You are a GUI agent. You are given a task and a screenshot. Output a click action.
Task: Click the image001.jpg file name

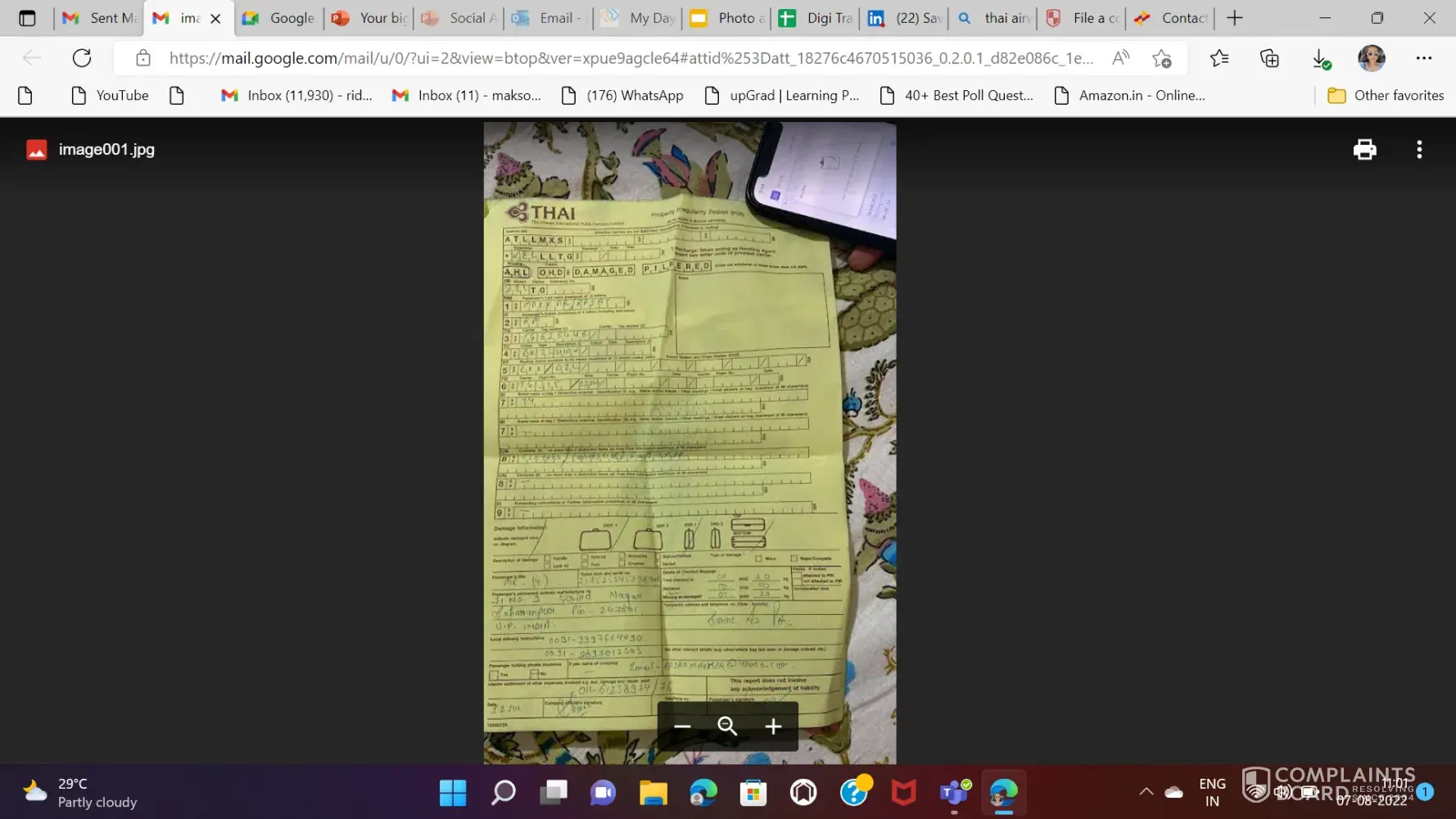106,149
